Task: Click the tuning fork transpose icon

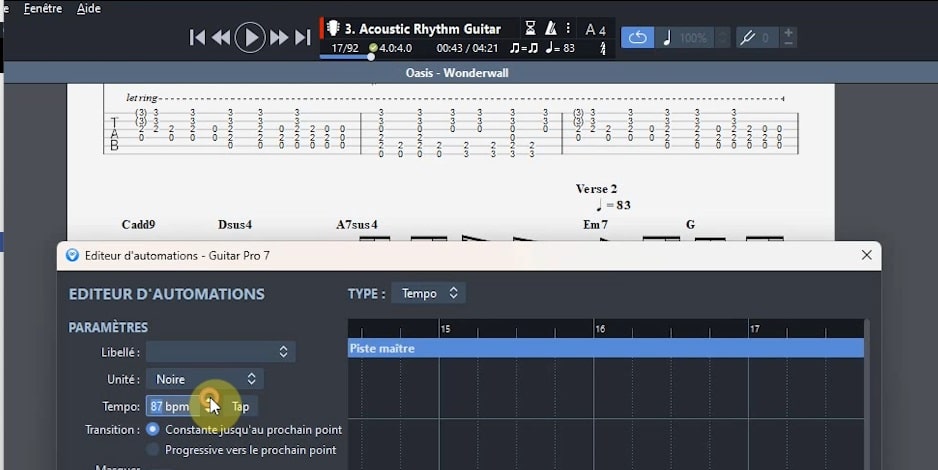Action: tap(747, 38)
